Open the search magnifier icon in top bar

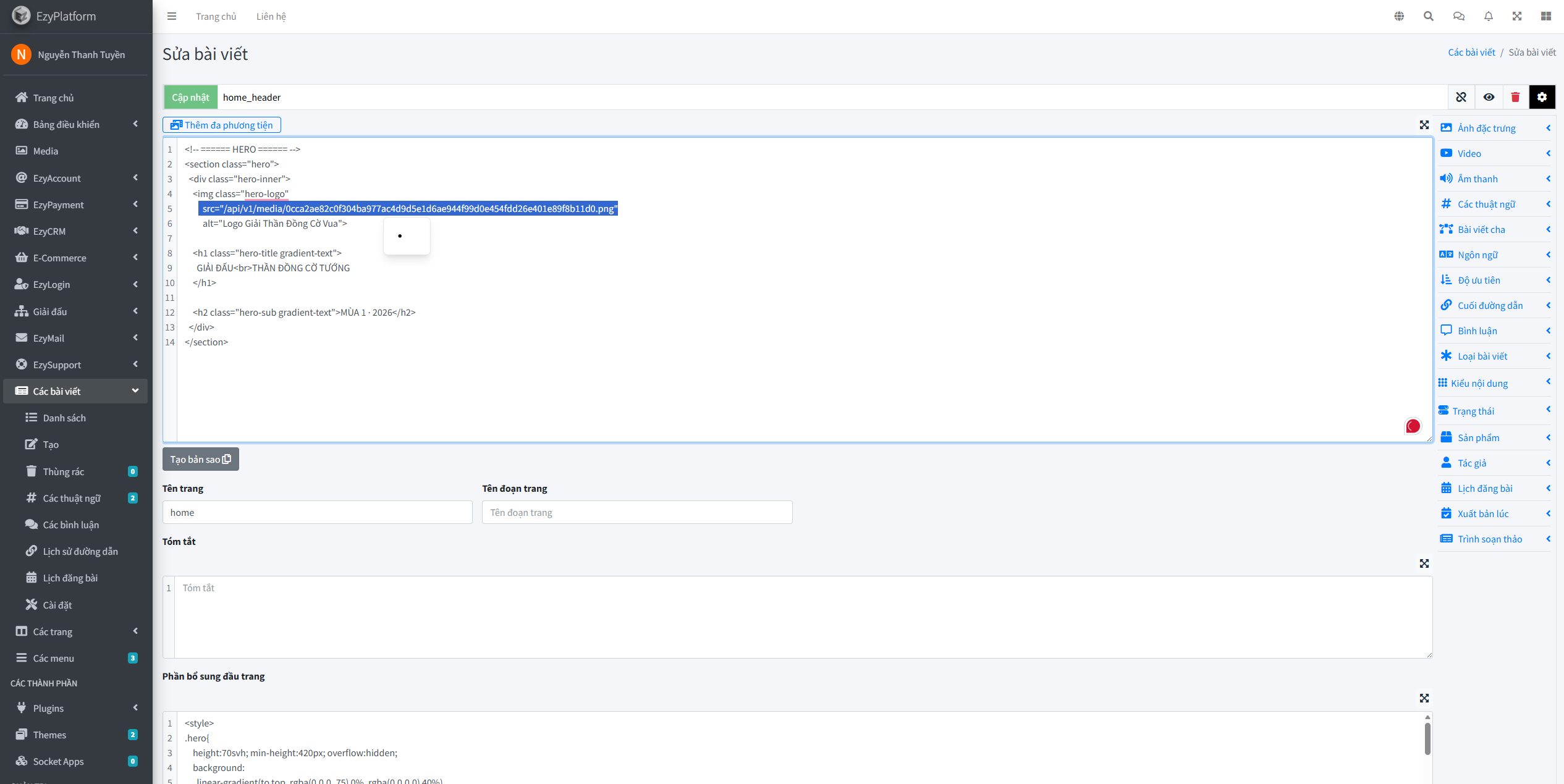click(x=1428, y=16)
